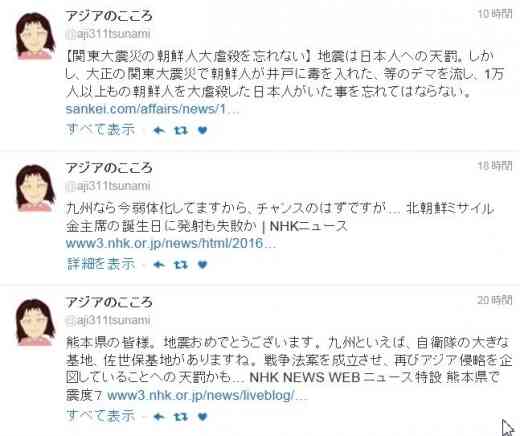The width and height of the screenshot is (520, 436).
Task: Open @aji311tsunami handle in third tweet
Action: click(108, 320)
